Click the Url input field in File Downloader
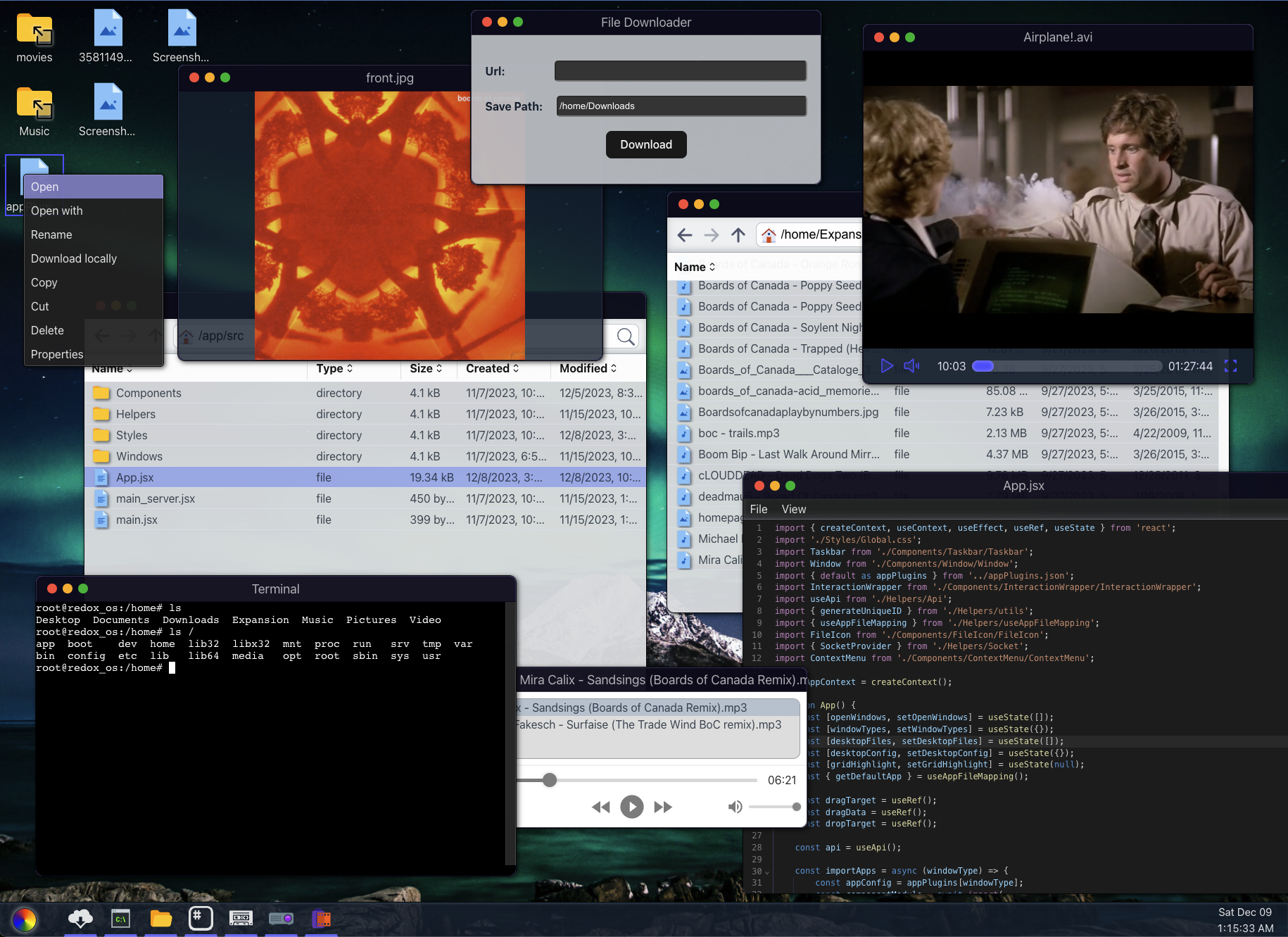This screenshot has height=937, width=1288. 680,71
